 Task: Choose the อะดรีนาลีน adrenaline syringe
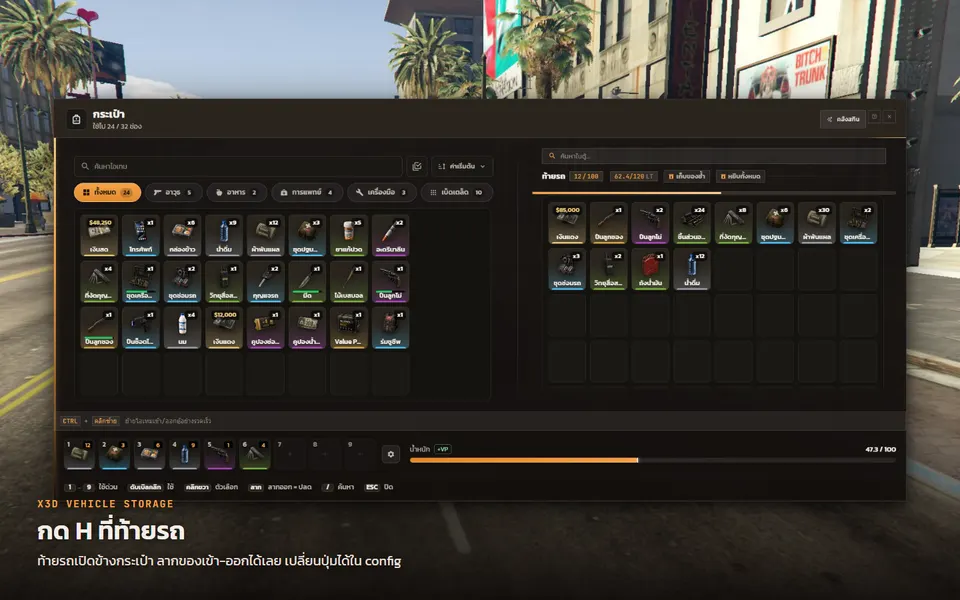tap(391, 235)
